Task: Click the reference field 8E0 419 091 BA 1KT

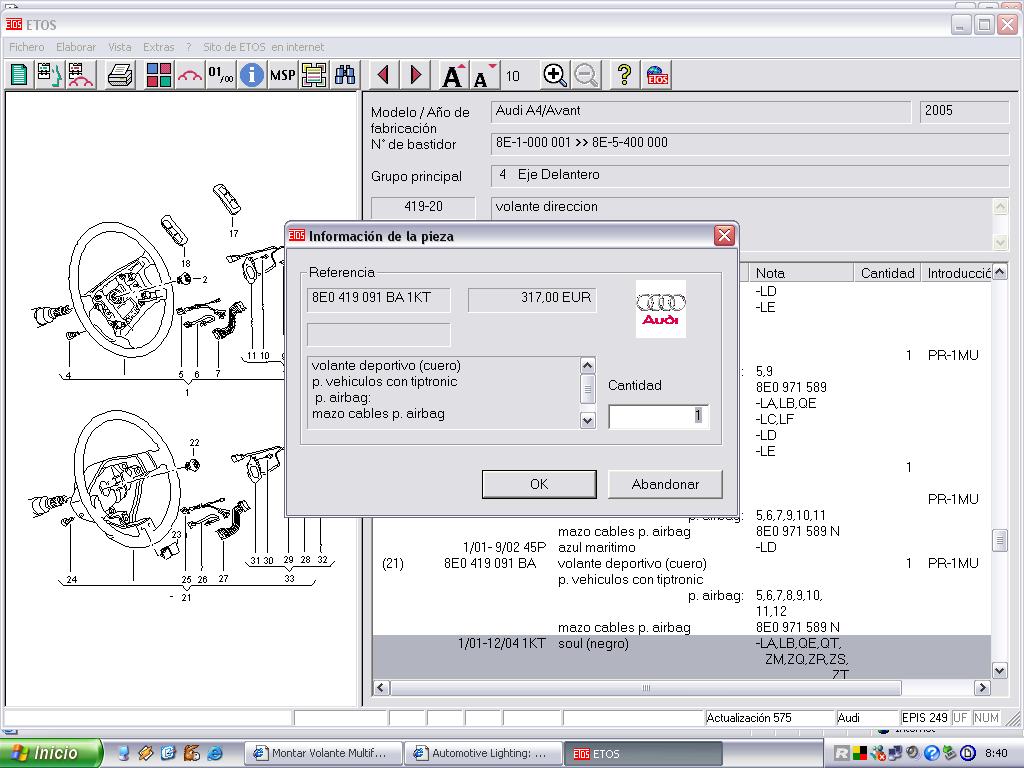Action: [x=379, y=298]
